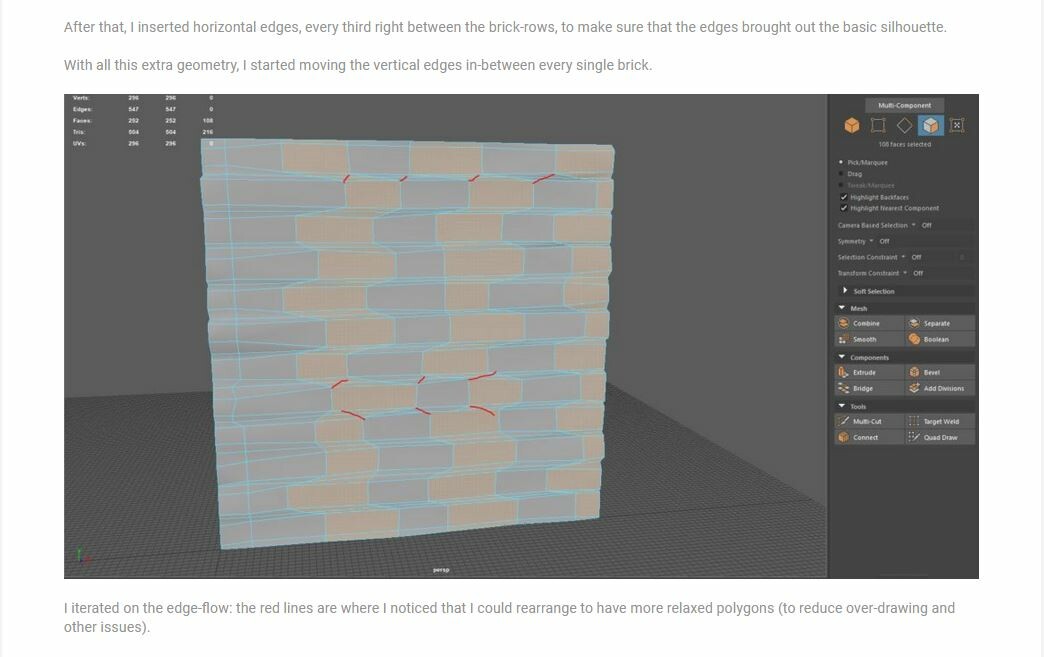Select the Target Weld tool
The height and width of the screenshot is (657, 1044).
pyautogui.click(x=939, y=421)
